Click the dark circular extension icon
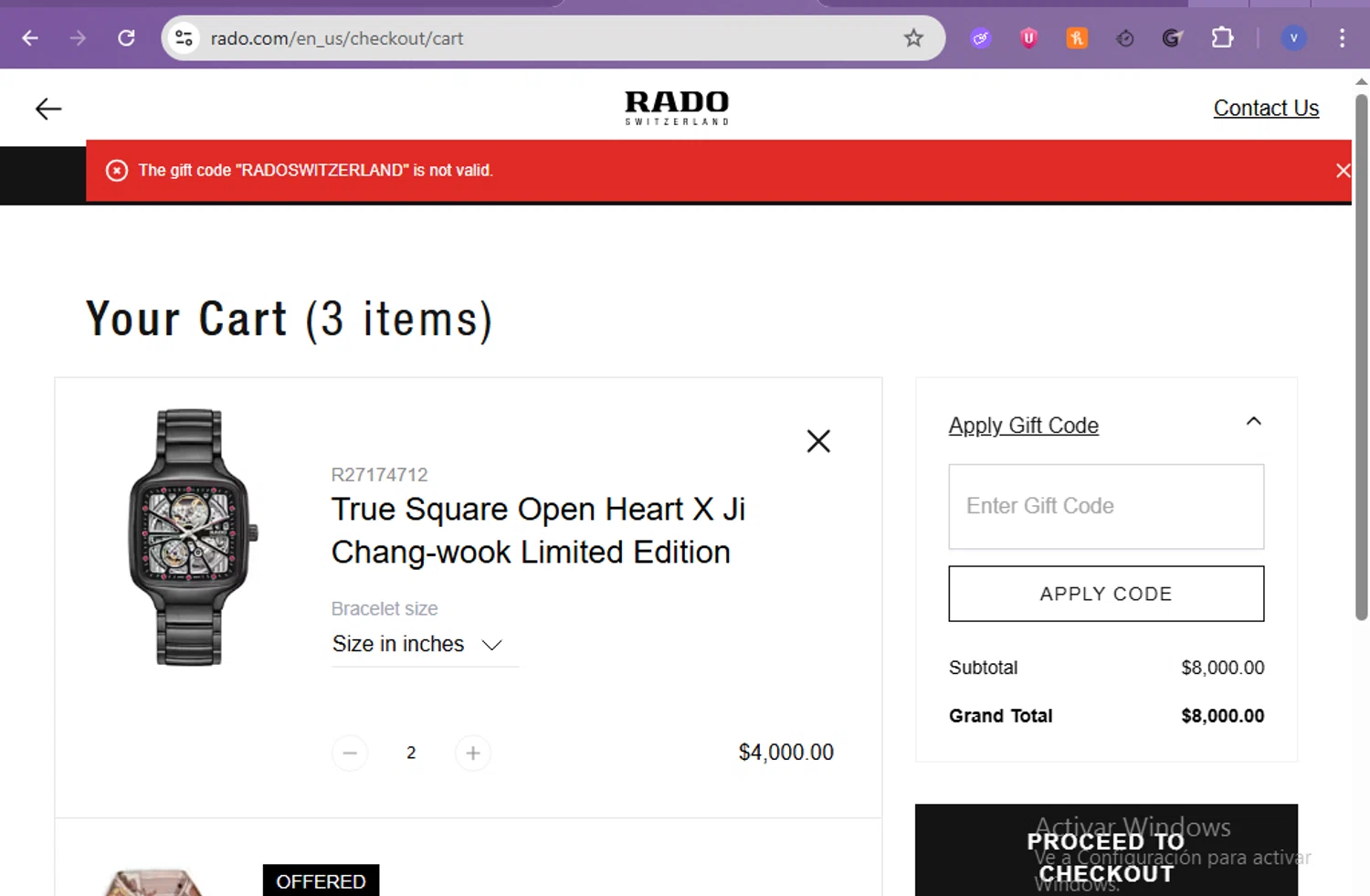1370x896 pixels. (1125, 38)
